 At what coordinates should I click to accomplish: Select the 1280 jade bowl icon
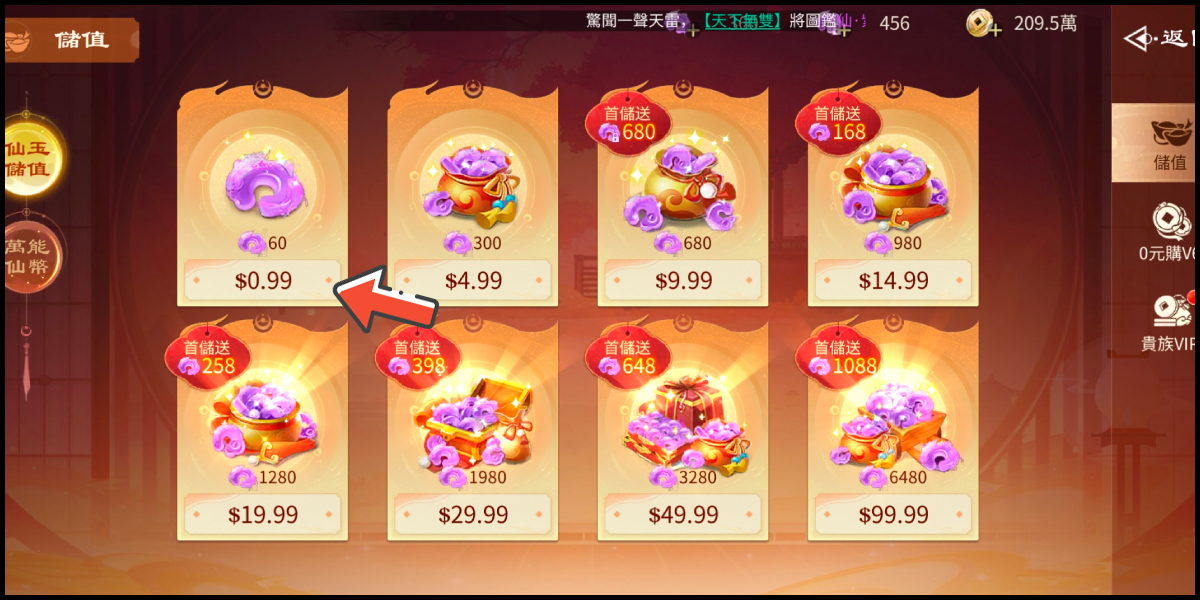point(263,420)
